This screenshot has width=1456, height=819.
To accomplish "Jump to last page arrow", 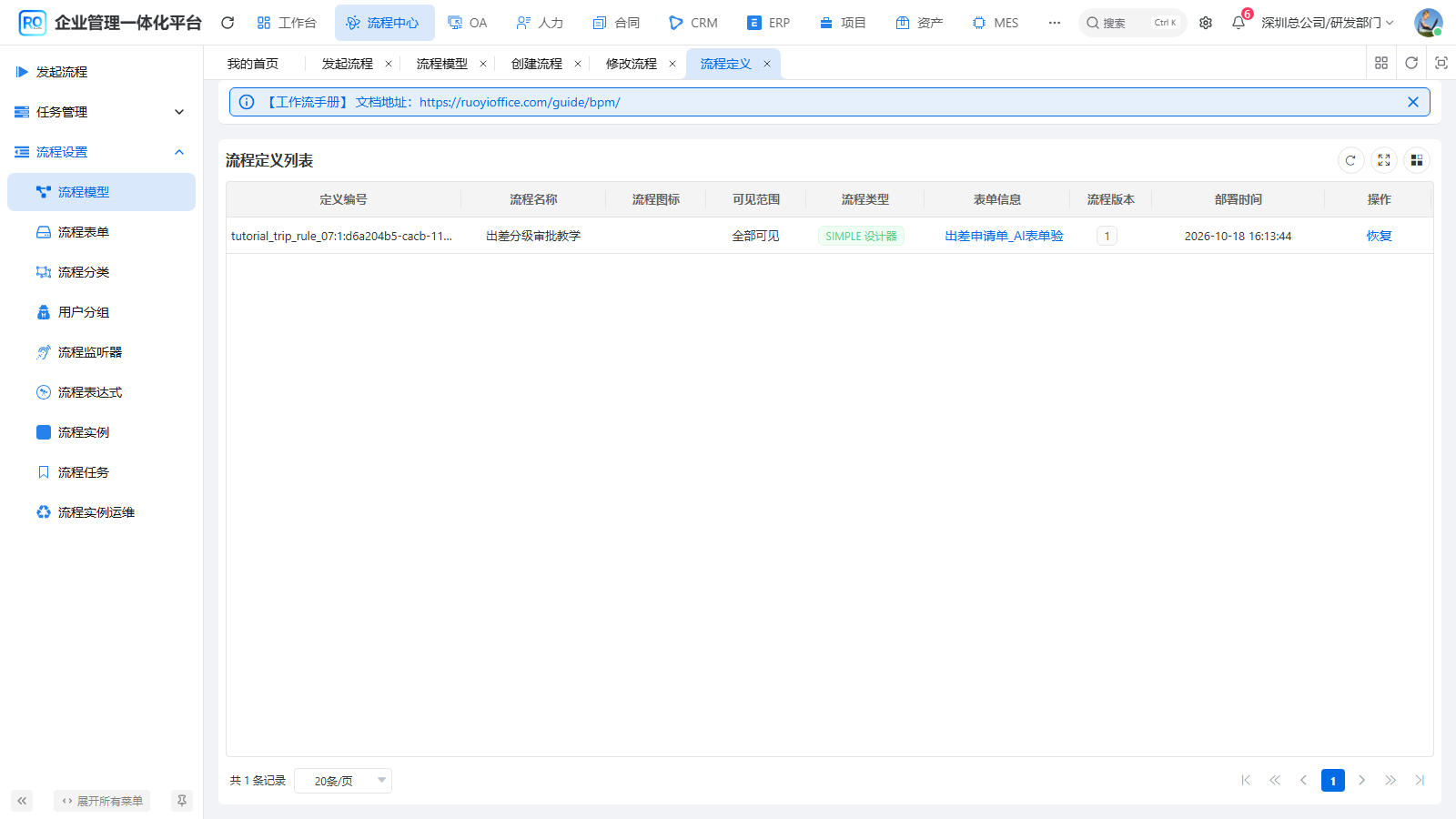I will [x=1420, y=780].
